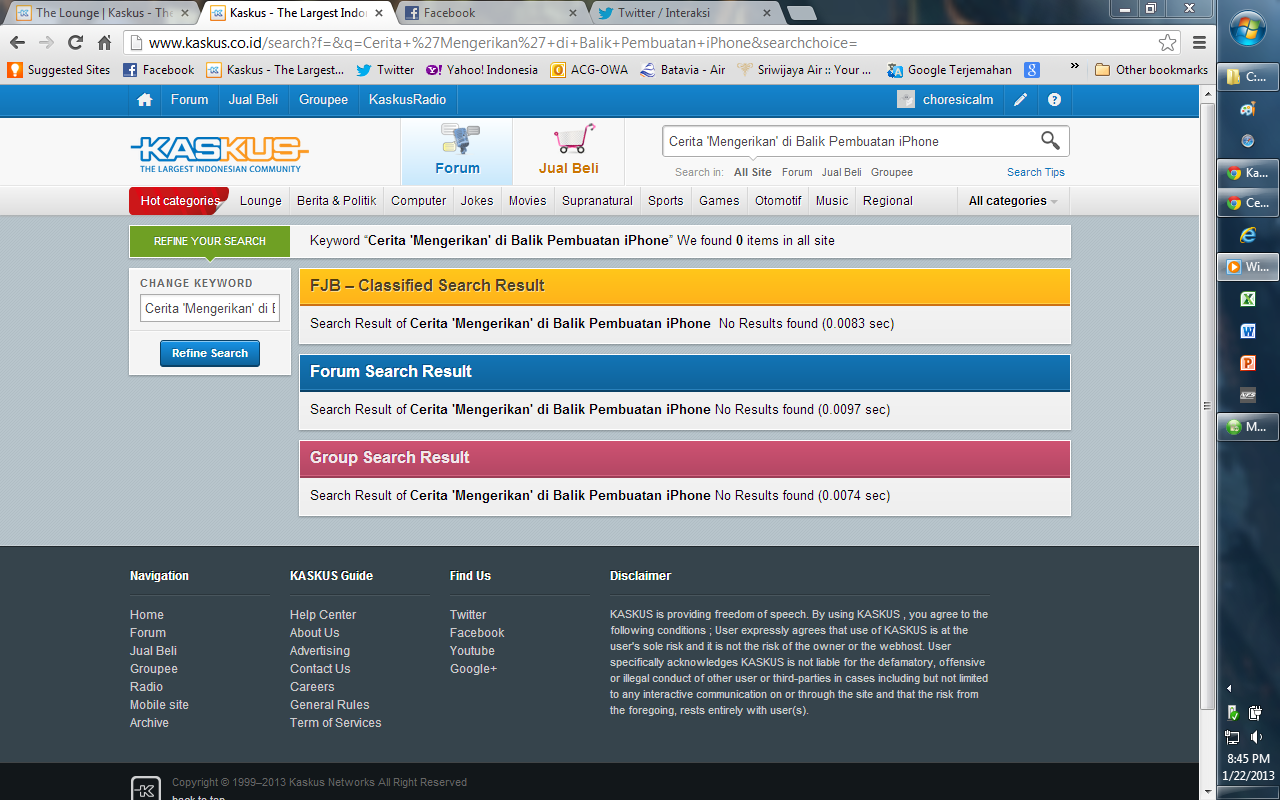The image size is (1280, 800).
Task: Switch to Twitter / Interaksi tab
Action: 681,13
